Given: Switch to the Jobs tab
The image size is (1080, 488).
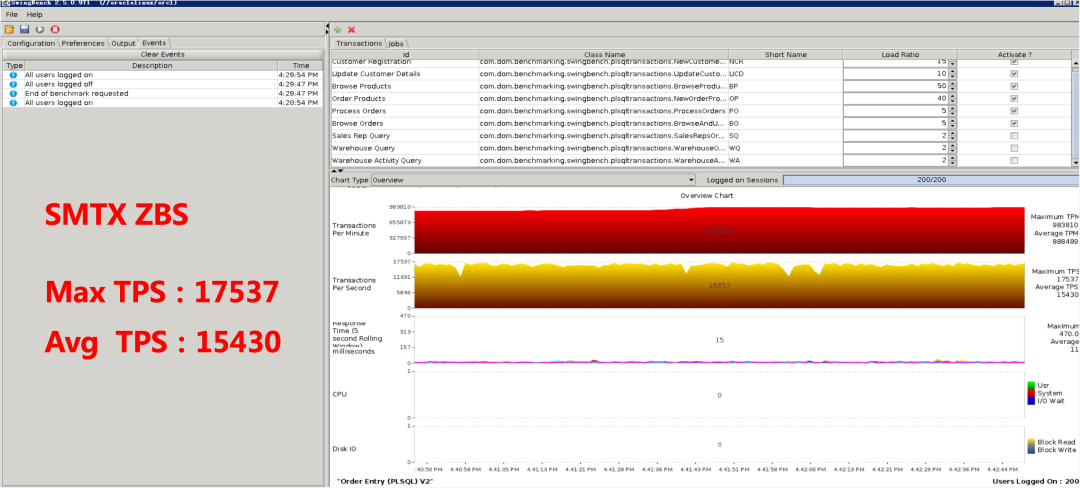Looking at the screenshot, I should click(x=396, y=43).
